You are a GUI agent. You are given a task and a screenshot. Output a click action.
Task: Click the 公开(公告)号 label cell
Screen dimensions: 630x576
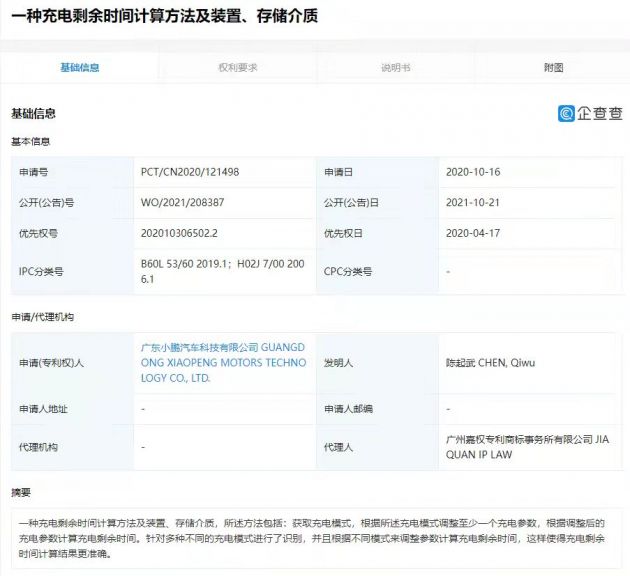pos(72,203)
